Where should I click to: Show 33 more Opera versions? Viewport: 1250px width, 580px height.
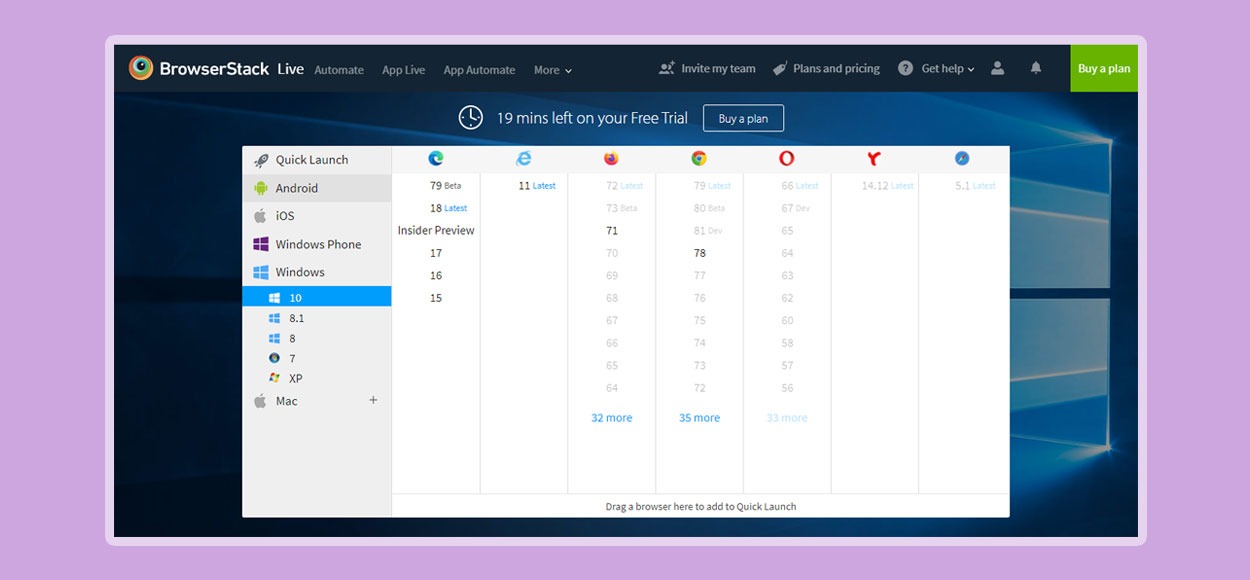787,418
